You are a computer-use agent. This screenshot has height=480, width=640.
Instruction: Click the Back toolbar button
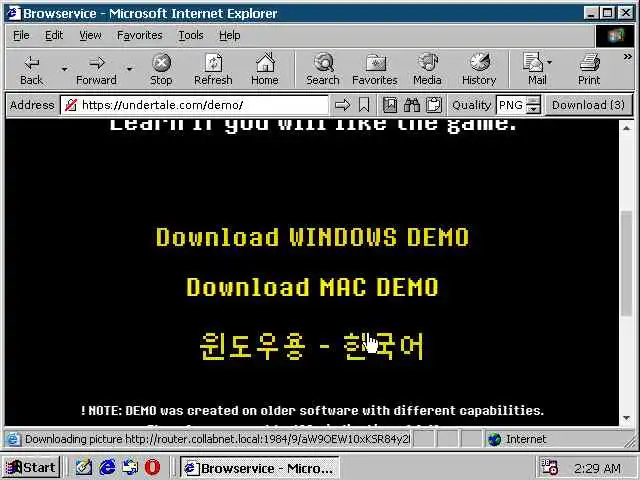pyautogui.click(x=31, y=69)
